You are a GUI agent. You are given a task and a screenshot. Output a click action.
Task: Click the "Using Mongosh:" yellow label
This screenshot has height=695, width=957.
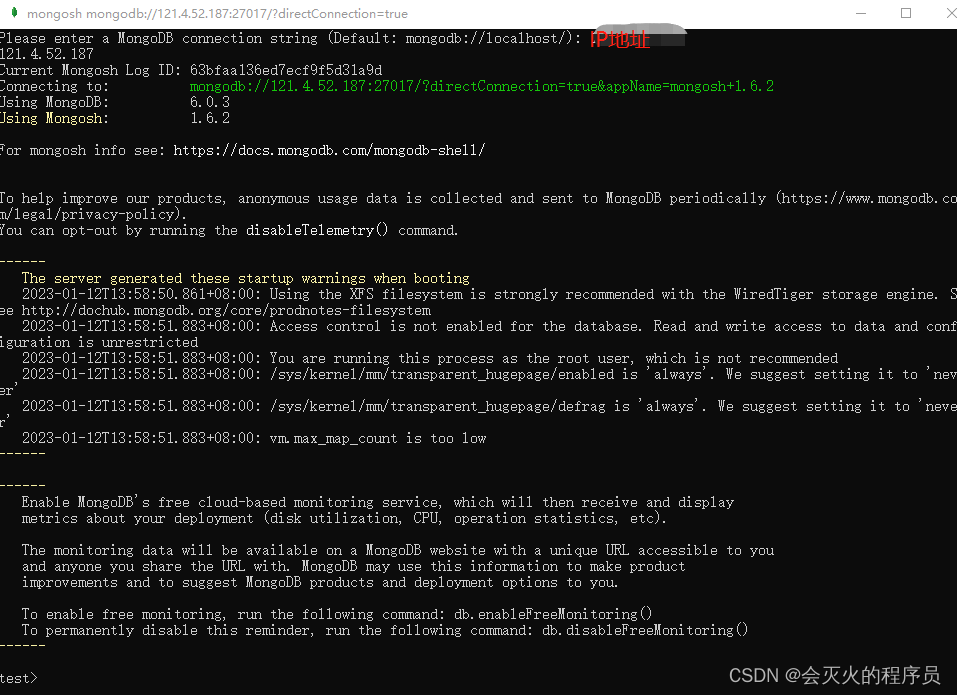tap(54, 118)
